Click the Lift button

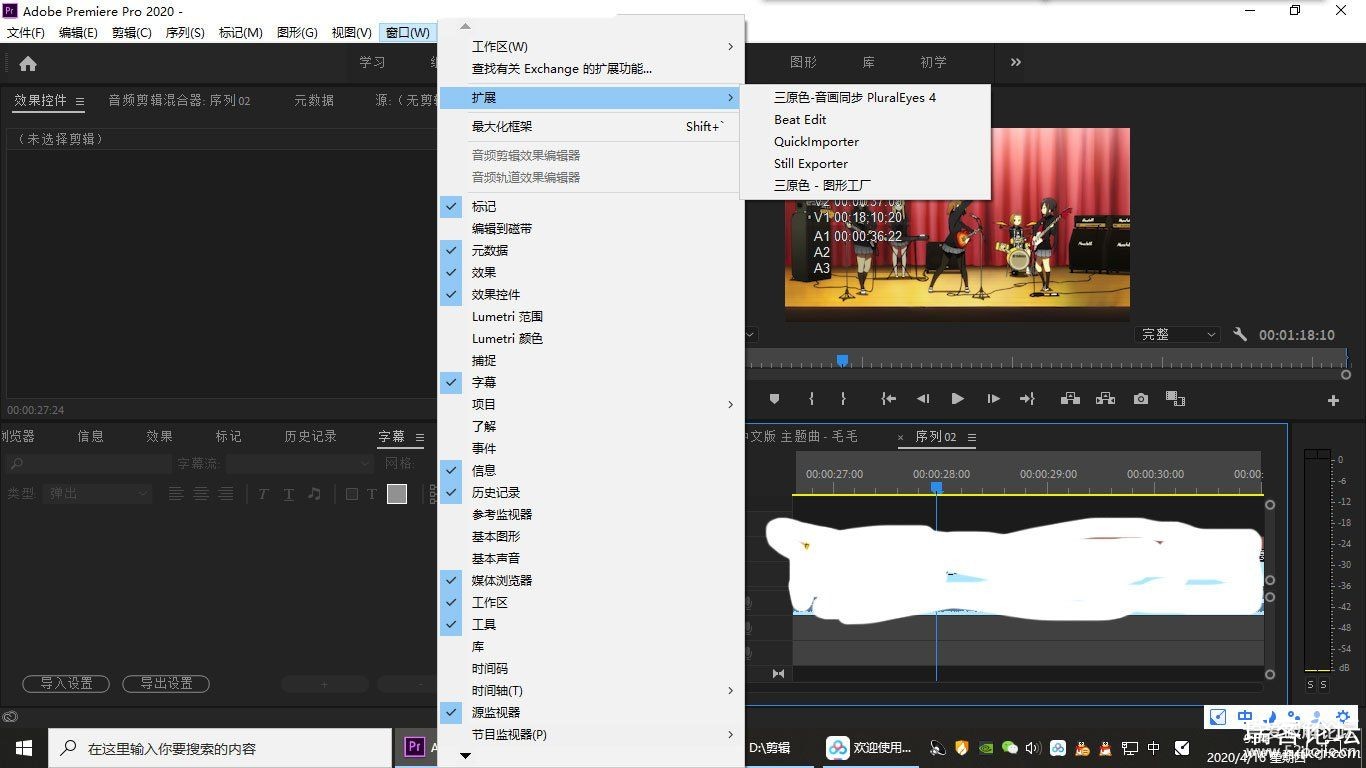click(x=1070, y=399)
